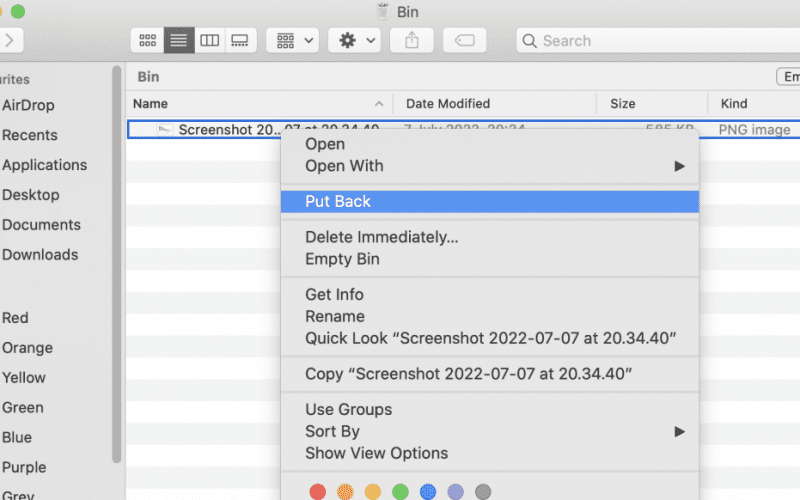Choose Empty Bin from context menu

(x=342, y=260)
